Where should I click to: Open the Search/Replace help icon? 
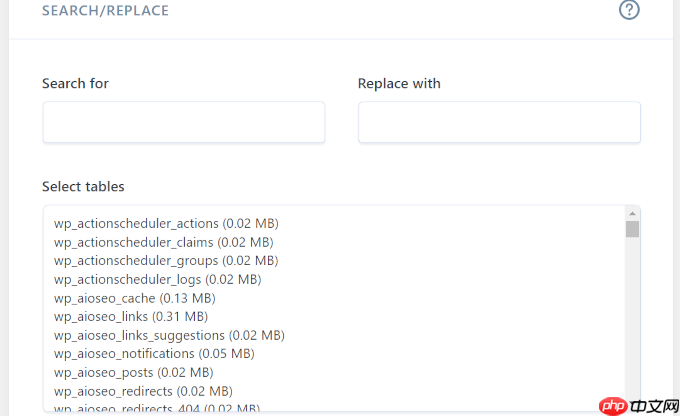point(629,10)
